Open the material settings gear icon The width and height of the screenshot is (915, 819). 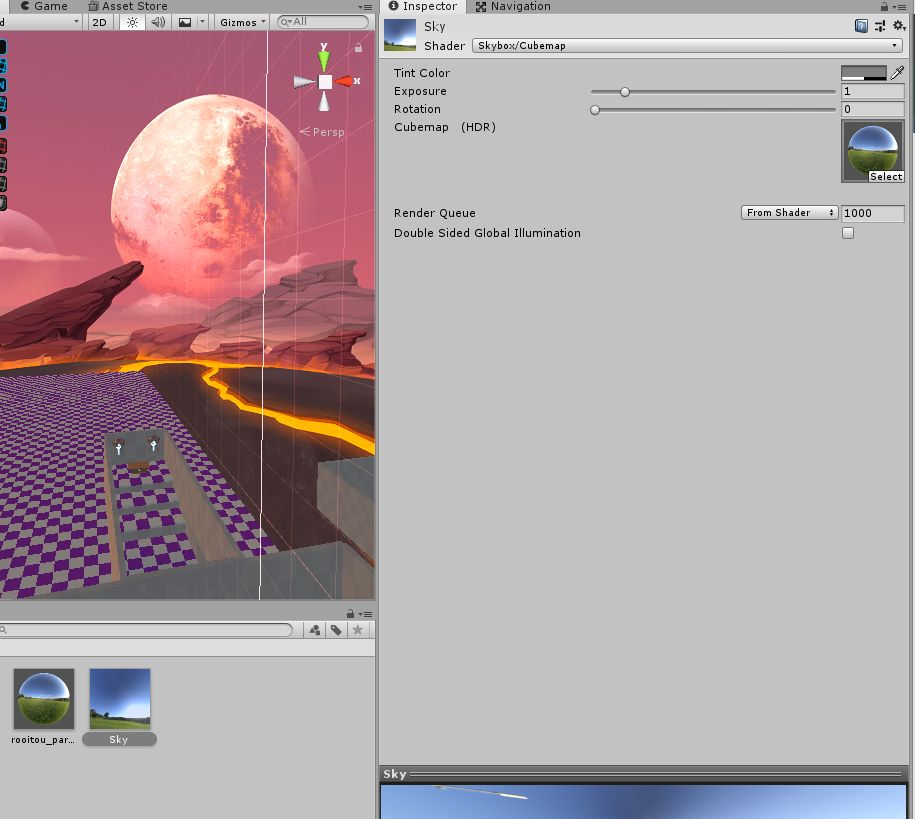click(898, 25)
